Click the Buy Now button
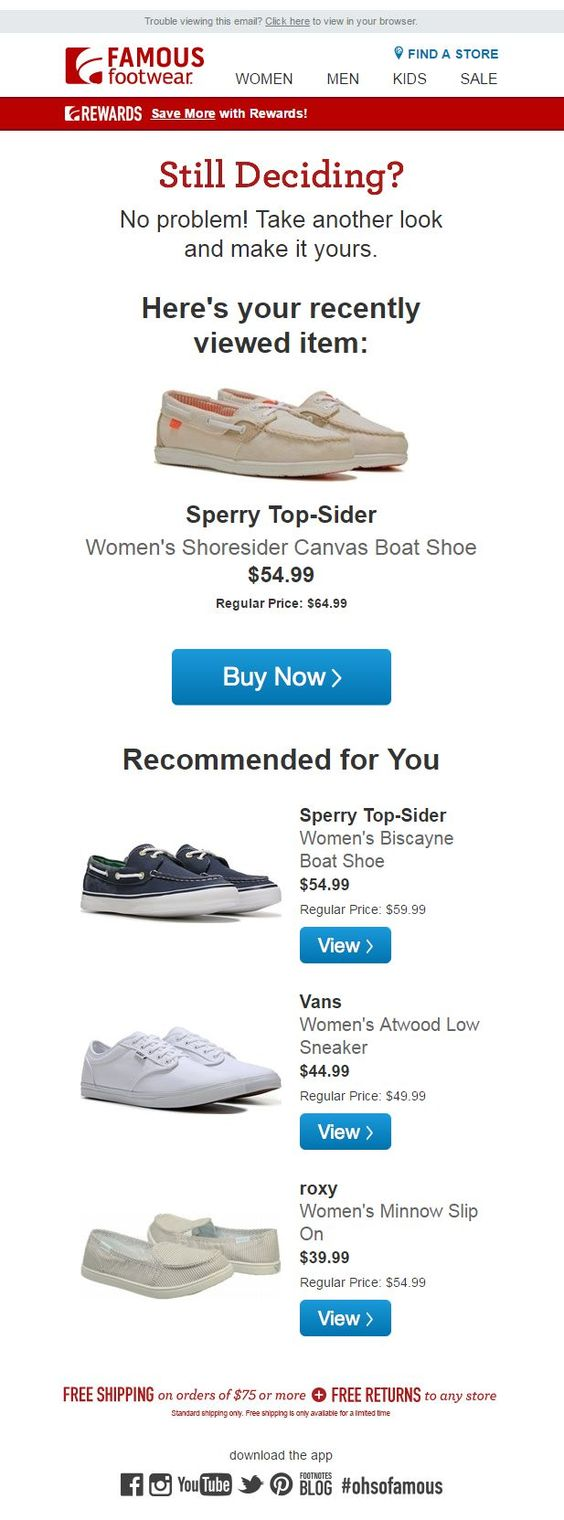This screenshot has height=1520, width=564. click(x=281, y=677)
